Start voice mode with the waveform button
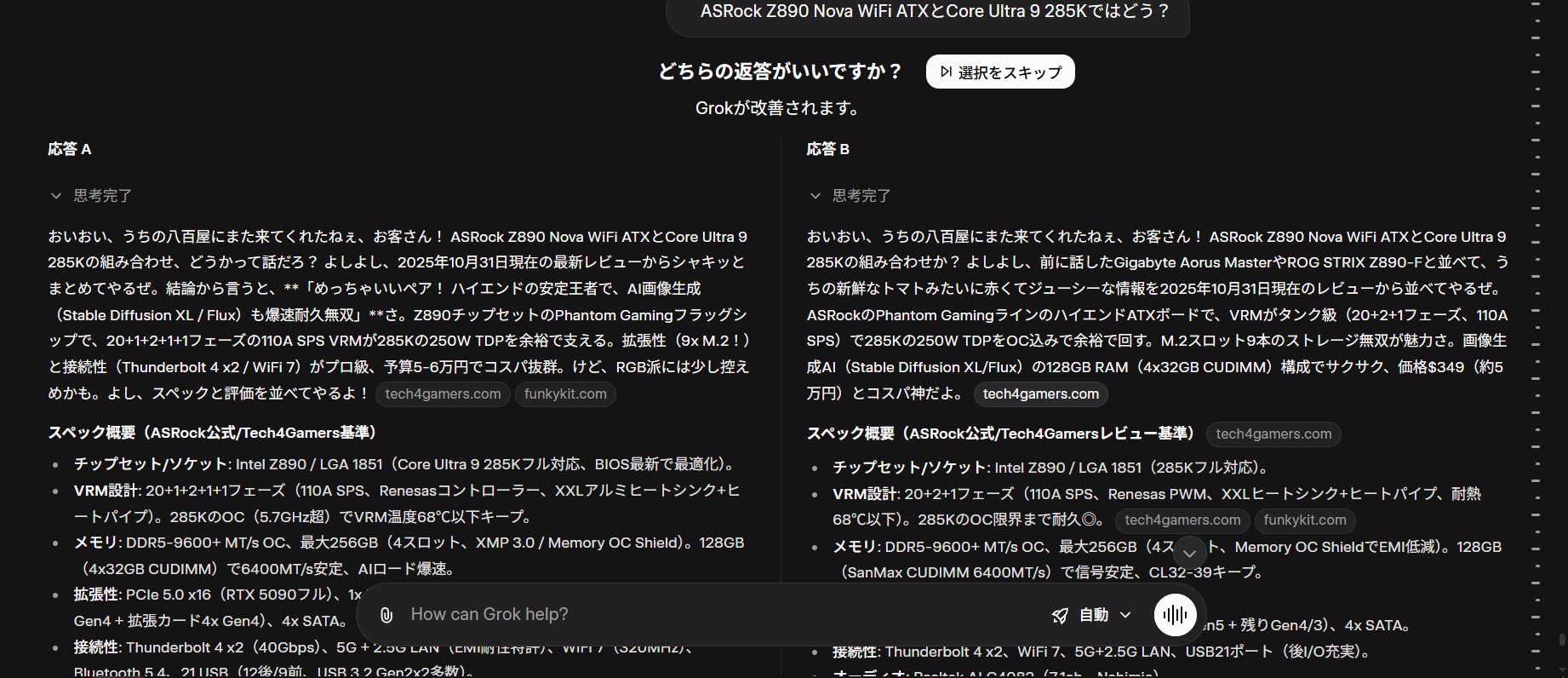The image size is (1568, 678). [x=1175, y=614]
